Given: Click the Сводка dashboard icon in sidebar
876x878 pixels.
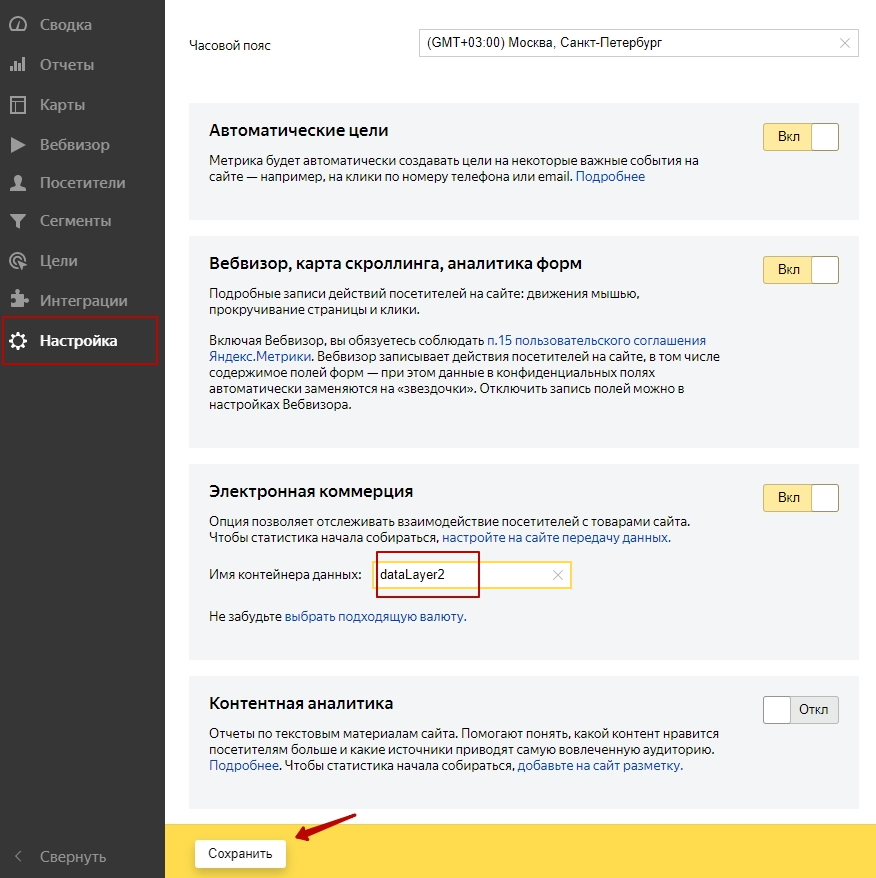Looking at the screenshot, I should point(17,25).
